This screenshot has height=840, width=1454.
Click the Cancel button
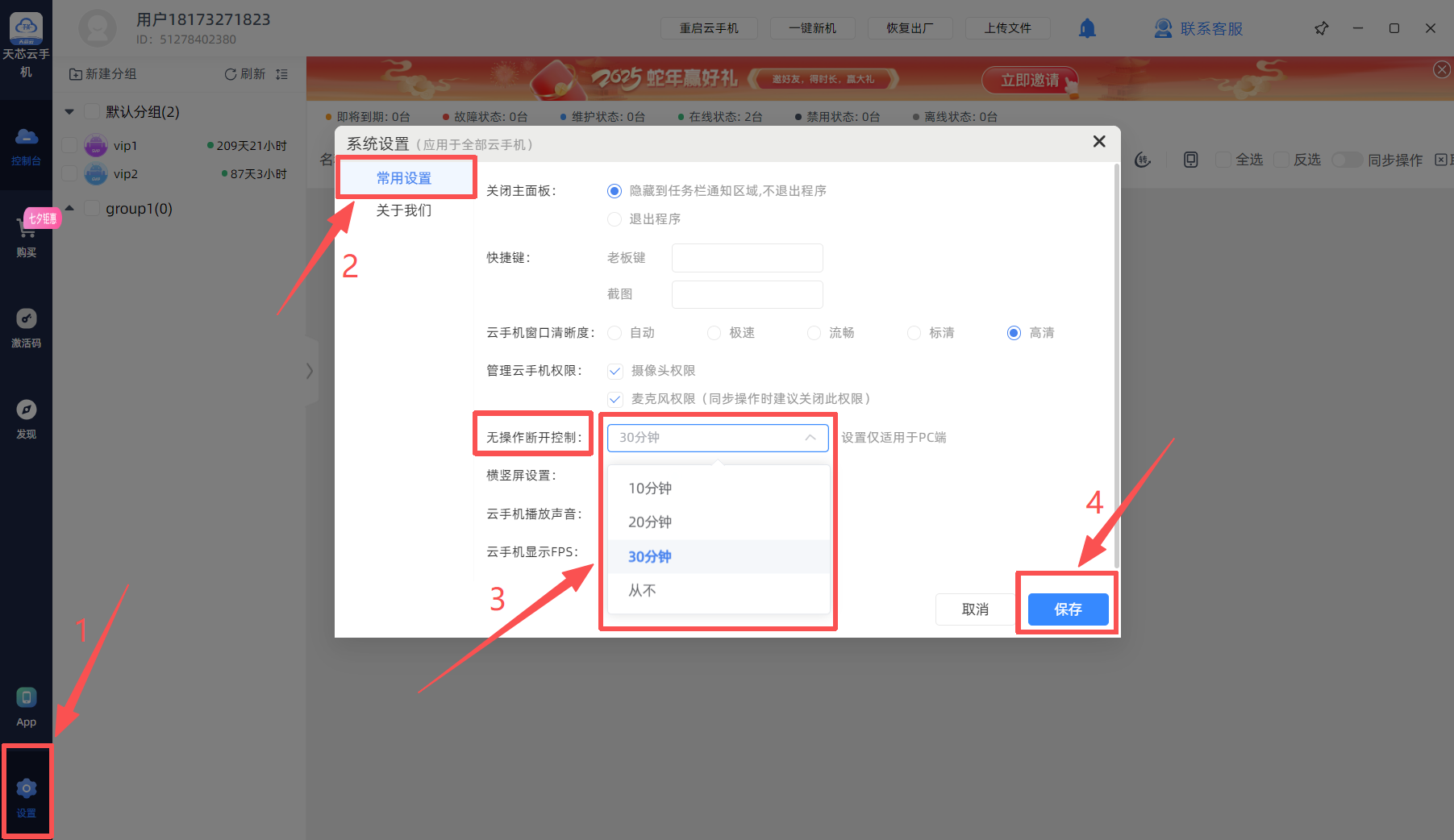[975, 609]
